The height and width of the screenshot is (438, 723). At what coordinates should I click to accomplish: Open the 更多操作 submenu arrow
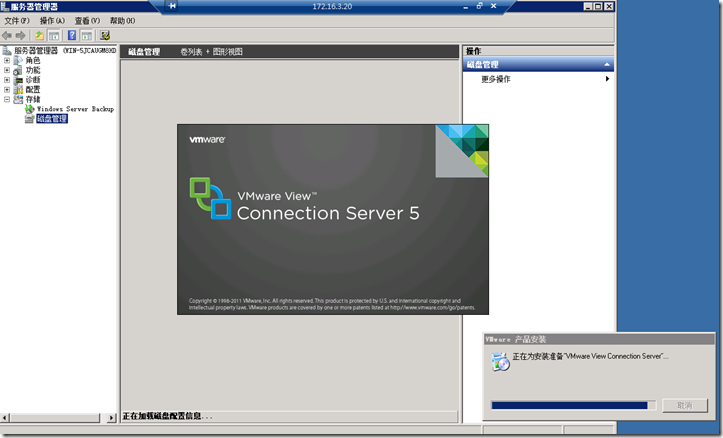click(x=607, y=79)
